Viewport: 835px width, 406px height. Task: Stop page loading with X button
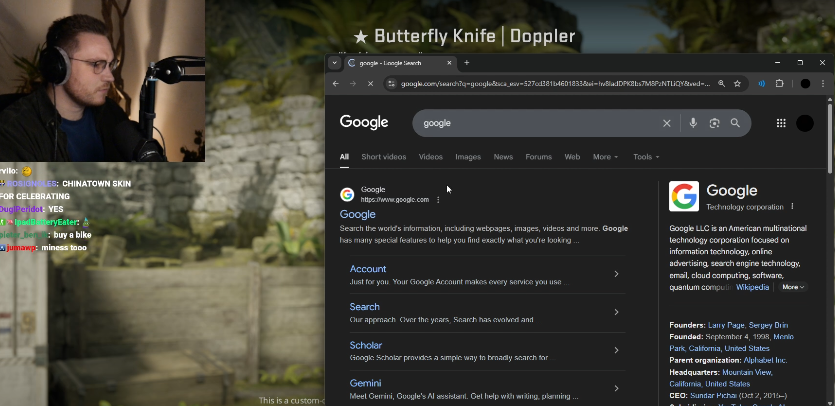click(x=371, y=84)
